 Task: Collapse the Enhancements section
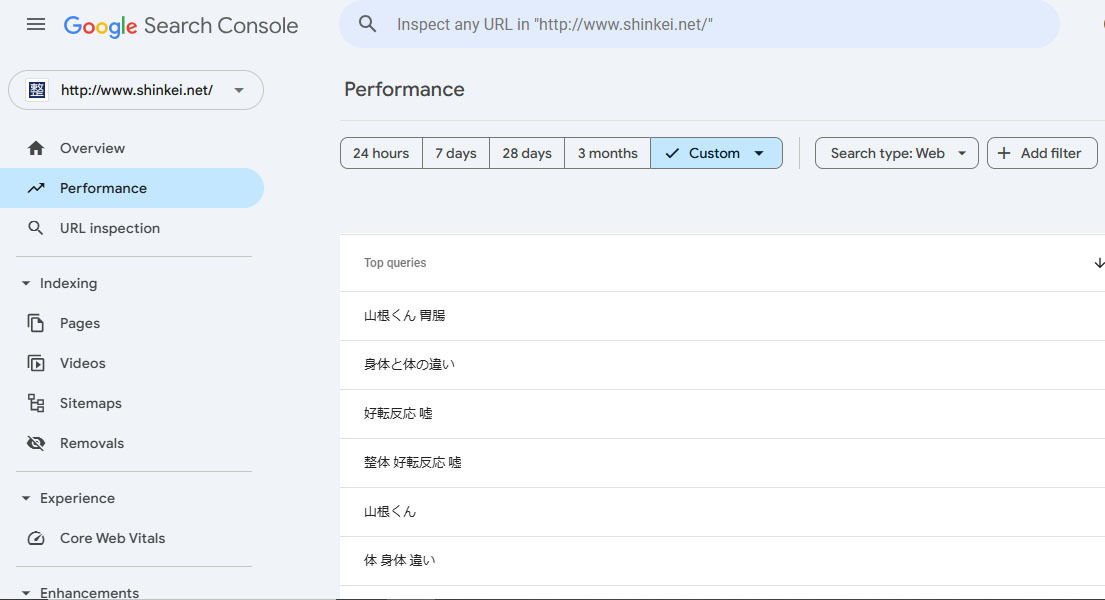(x=26, y=593)
